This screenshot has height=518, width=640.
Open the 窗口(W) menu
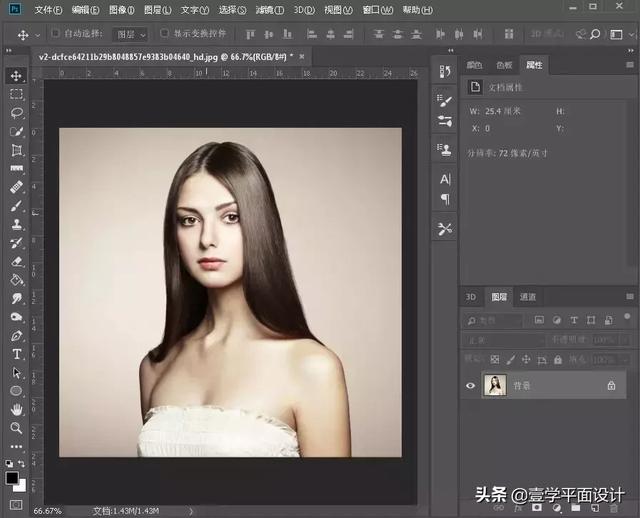click(378, 10)
